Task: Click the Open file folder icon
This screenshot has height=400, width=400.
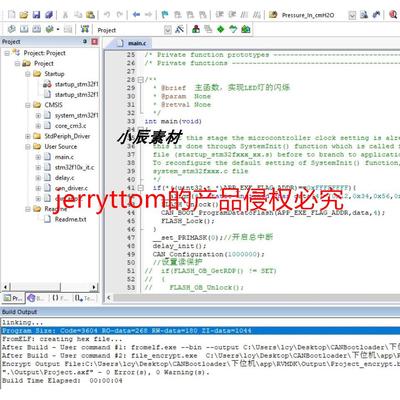Action: [24, 15]
